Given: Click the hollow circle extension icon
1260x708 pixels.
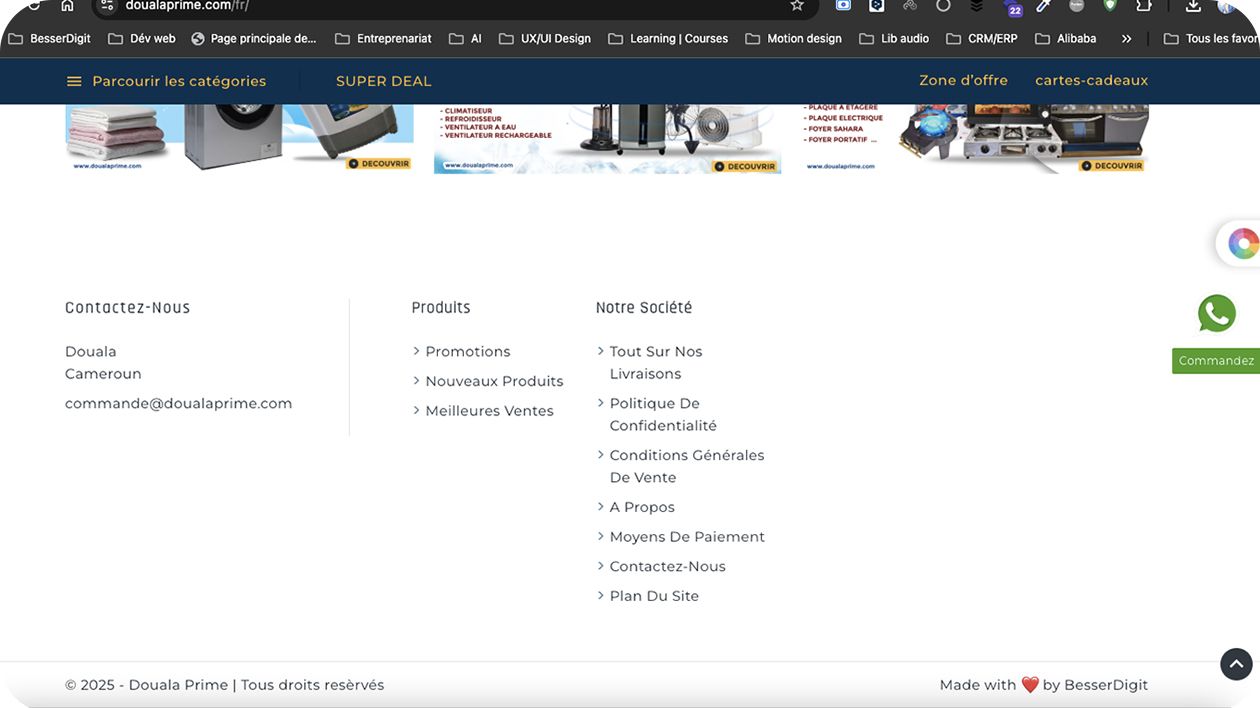Looking at the screenshot, I should tap(943, 6).
